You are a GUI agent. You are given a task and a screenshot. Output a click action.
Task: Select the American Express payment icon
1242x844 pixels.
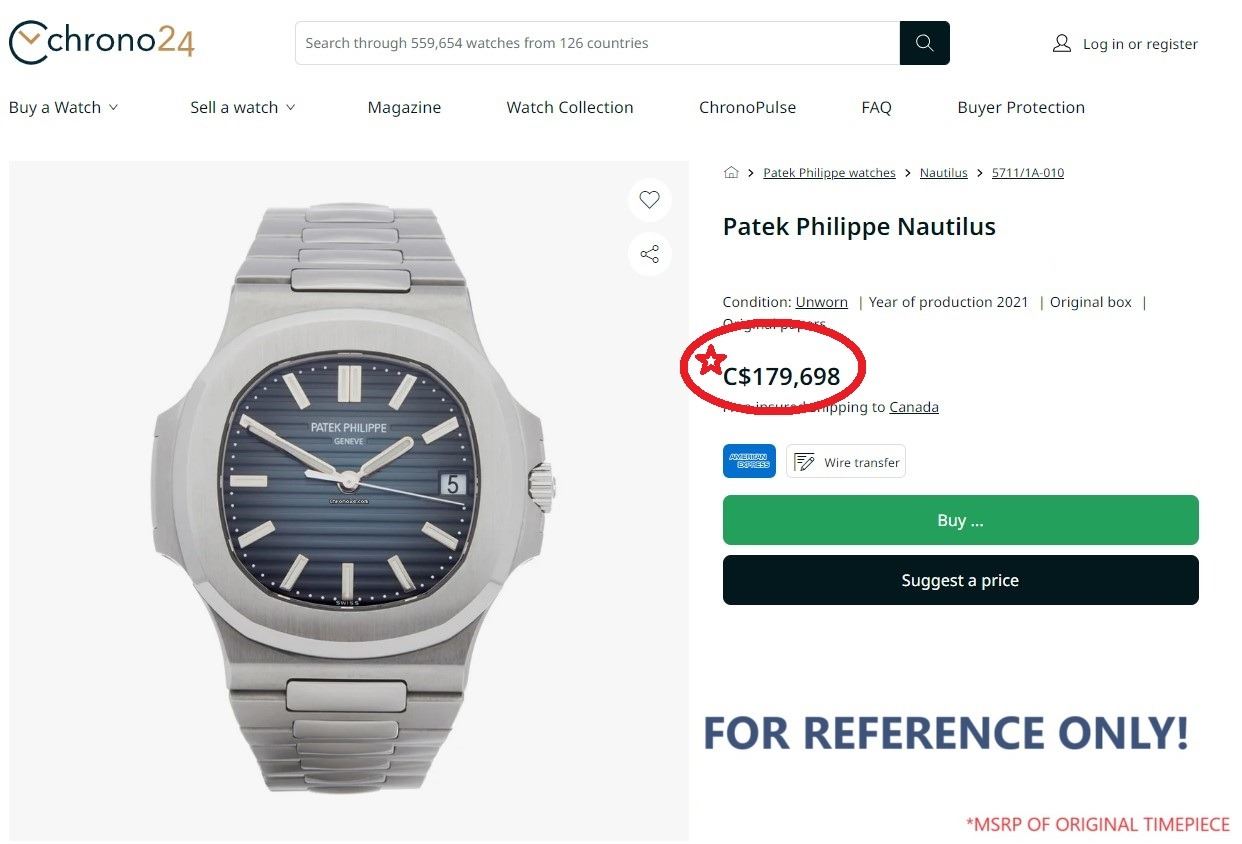[749, 461]
